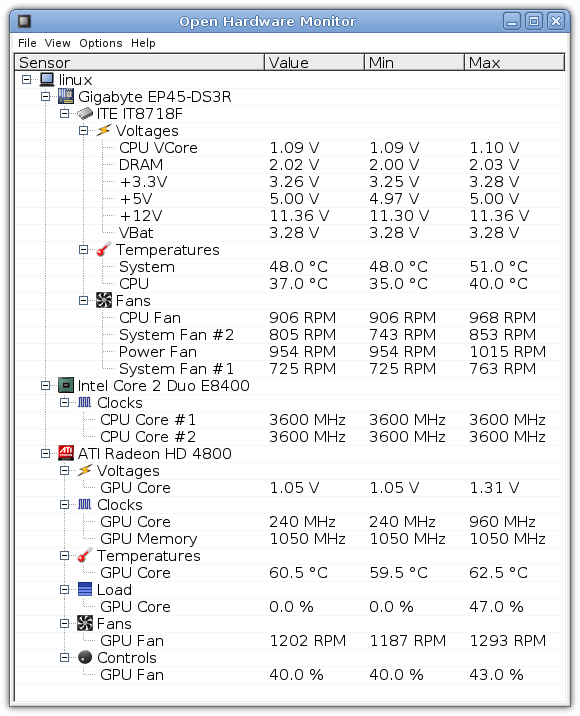Viewport: 580px width, 716px height.
Task: Collapse the ATI Radeon HD 4800 node
Action: (x=45, y=453)
